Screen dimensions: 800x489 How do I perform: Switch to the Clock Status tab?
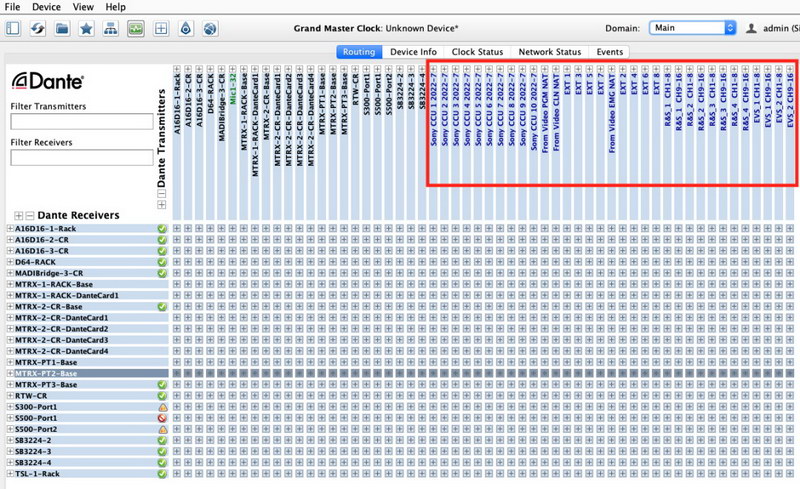[477, 52]
